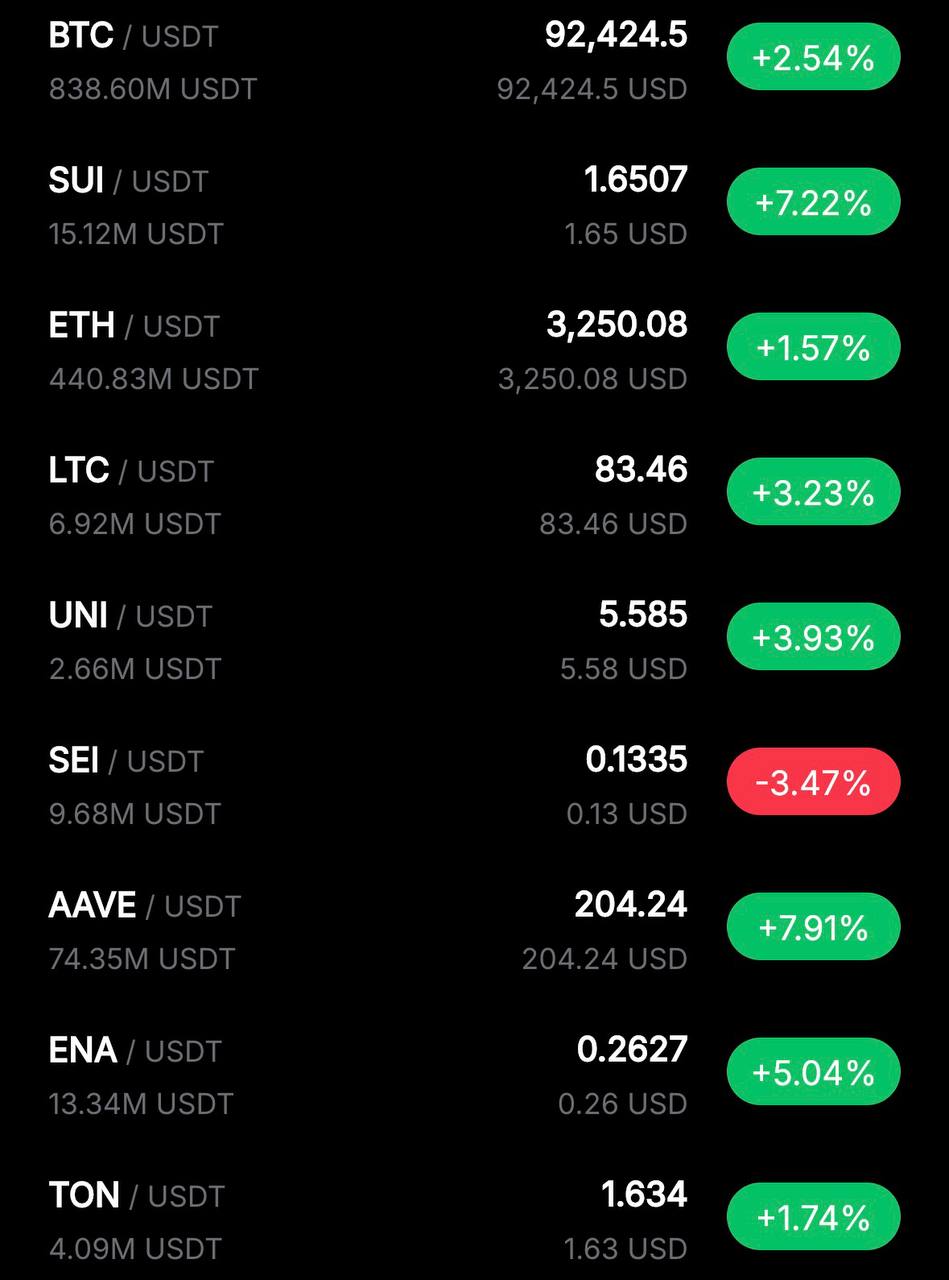Select the UNI / USDT pair
949x1280 pixels.
coord(130,616)
